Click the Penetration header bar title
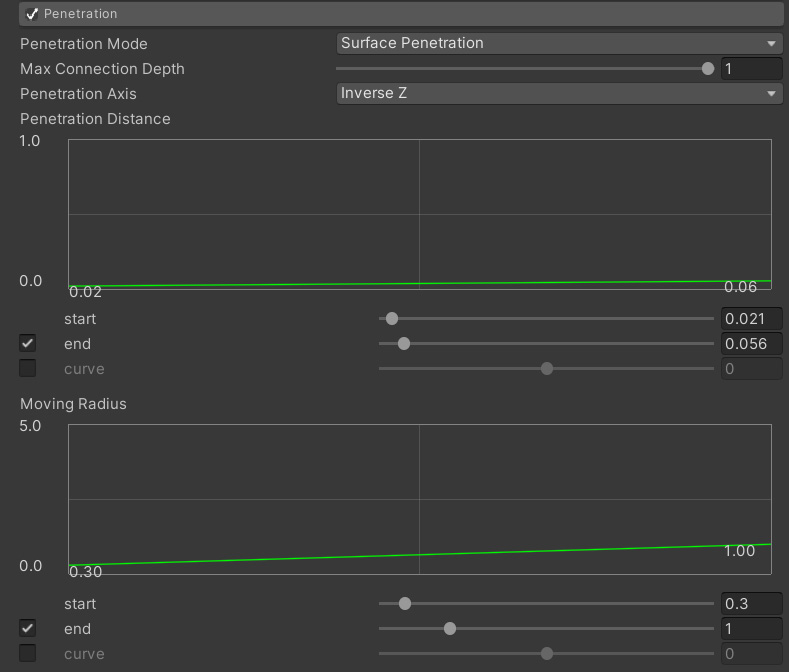The width and height of the screenshot is (789, 672). (x=81, y=14)
